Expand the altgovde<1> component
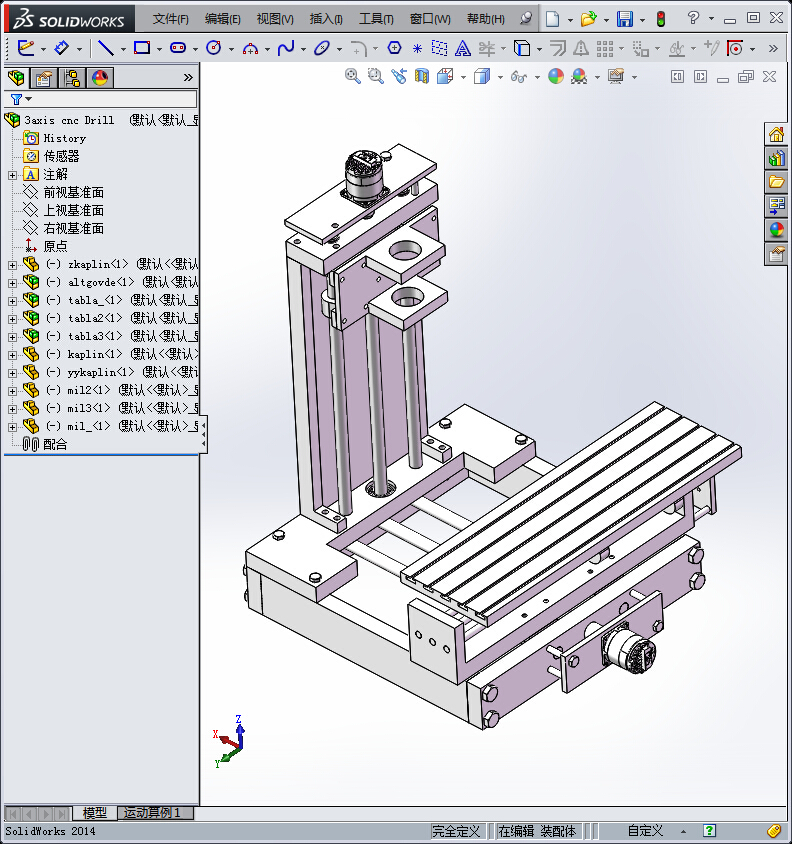792x844 pixels. 12,283
